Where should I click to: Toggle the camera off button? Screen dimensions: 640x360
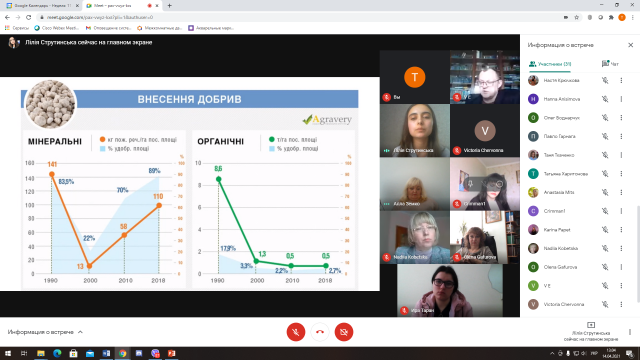[x=344, y=332]
